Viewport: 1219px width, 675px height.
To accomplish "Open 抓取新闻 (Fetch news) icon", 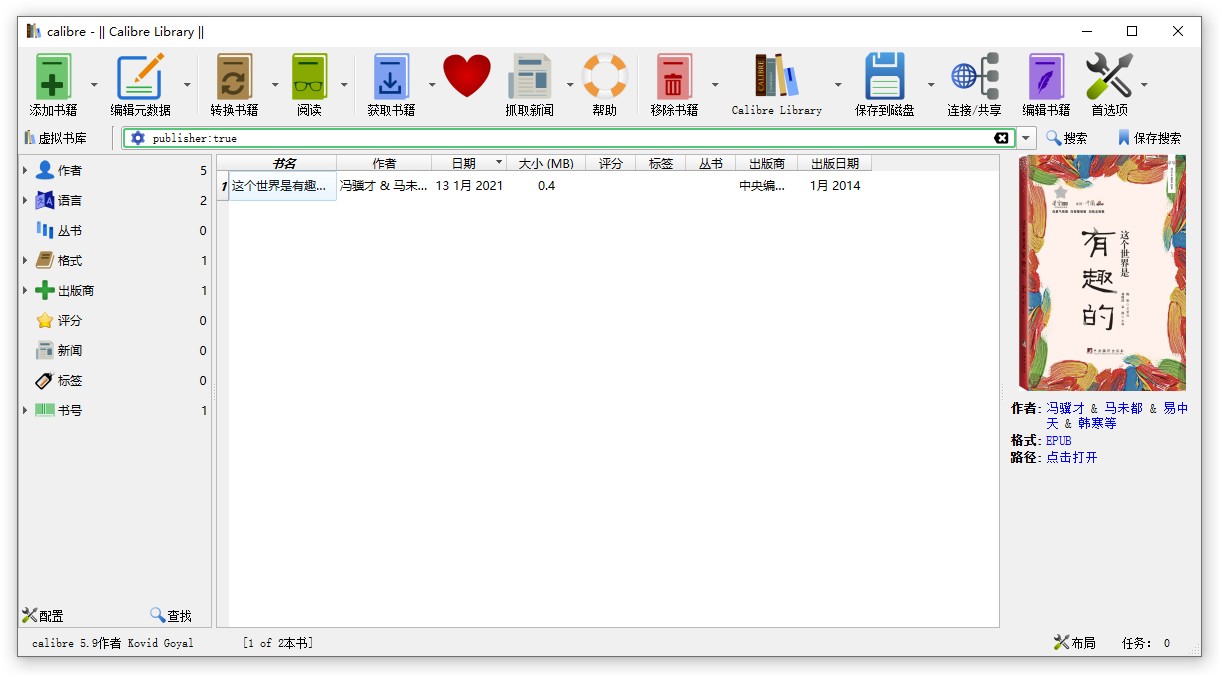I will 529,77.
